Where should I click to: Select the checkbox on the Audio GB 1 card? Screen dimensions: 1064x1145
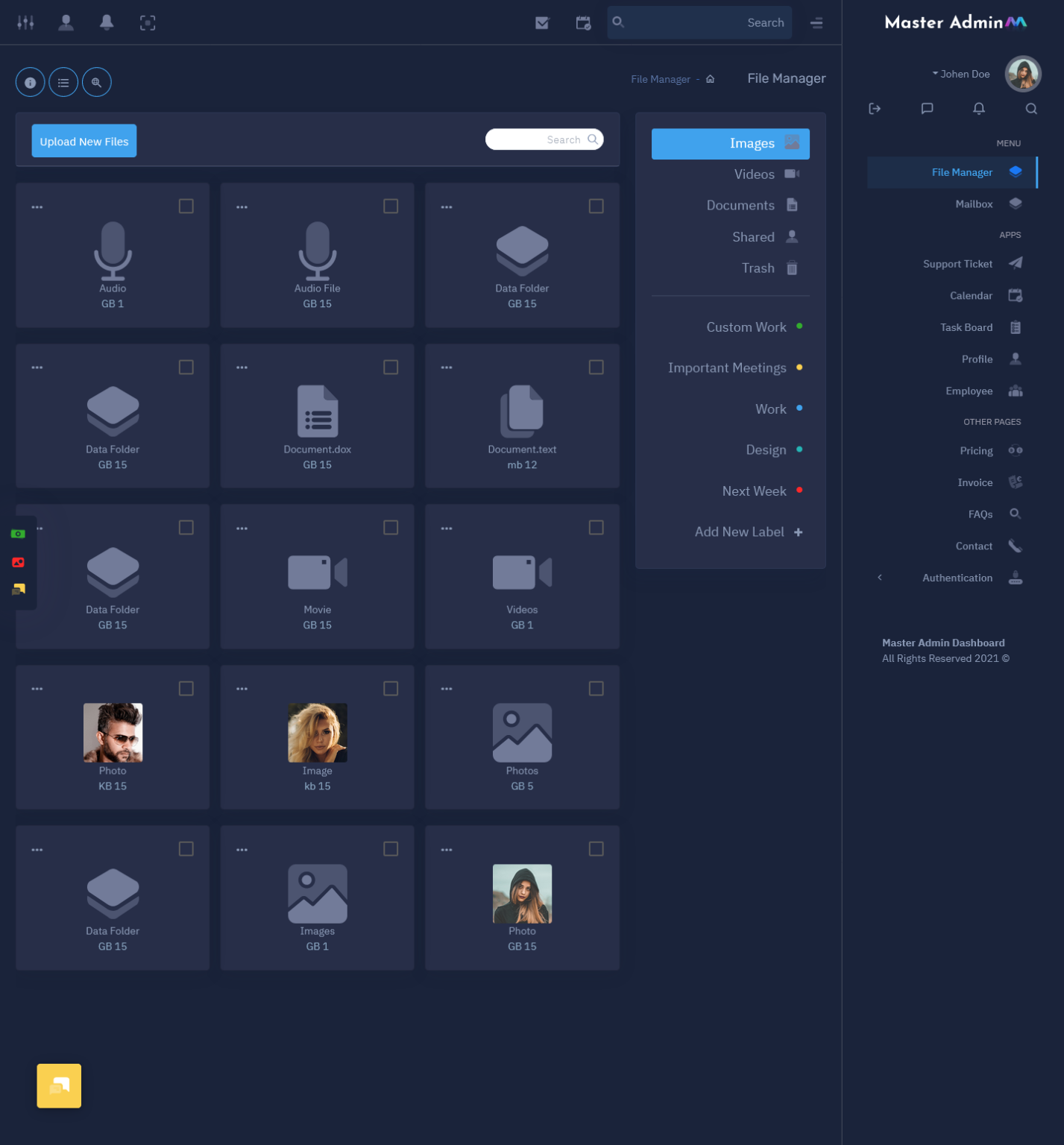186,206
